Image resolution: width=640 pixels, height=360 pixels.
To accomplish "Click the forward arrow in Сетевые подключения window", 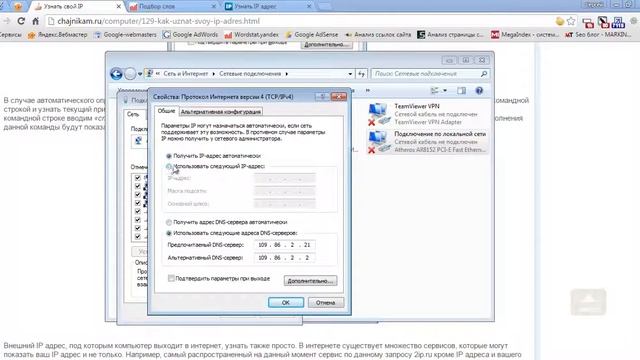I will [x=130, y=74].
